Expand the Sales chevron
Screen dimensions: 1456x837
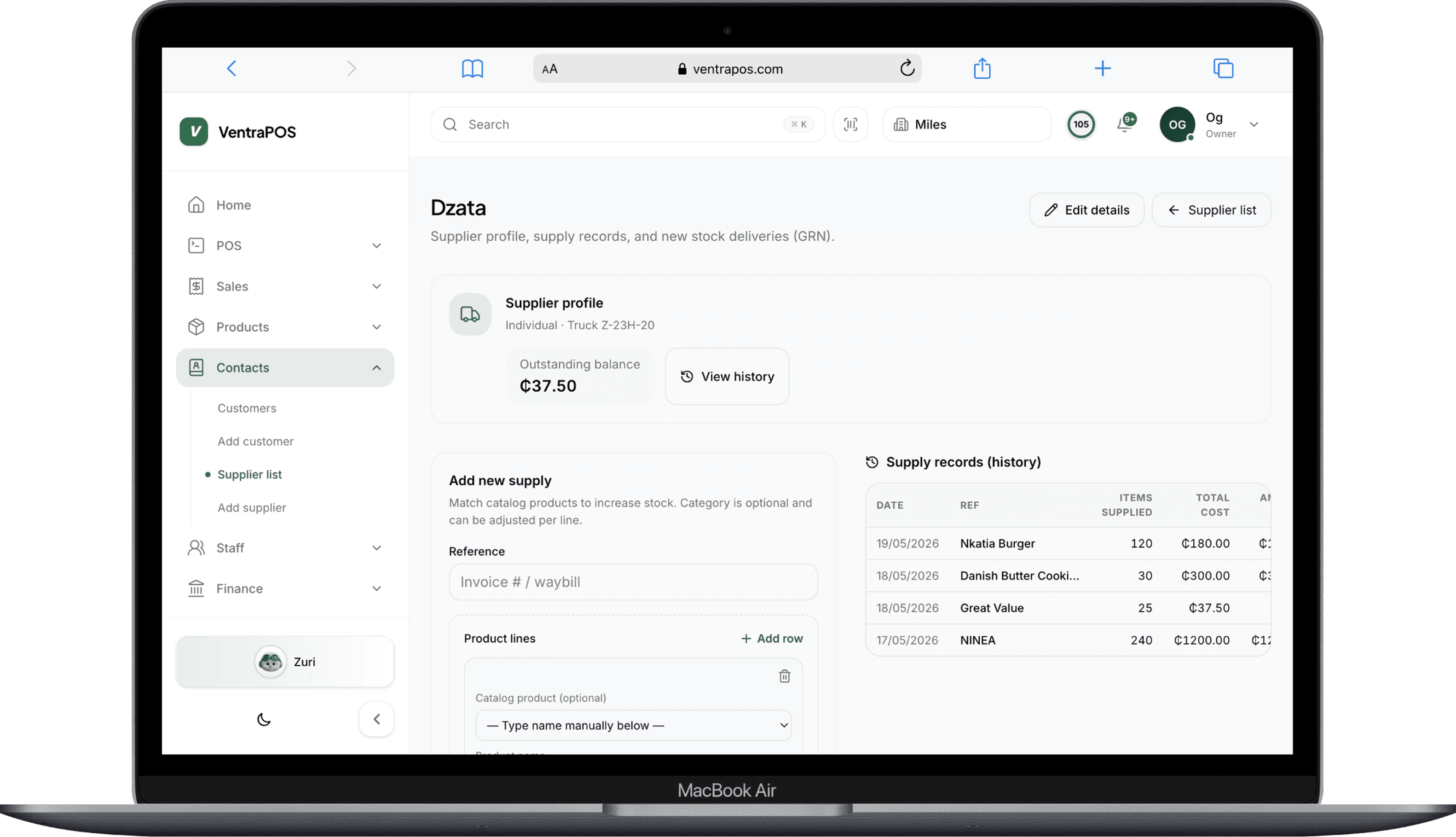pyautogui.click(x=376, y=286)
